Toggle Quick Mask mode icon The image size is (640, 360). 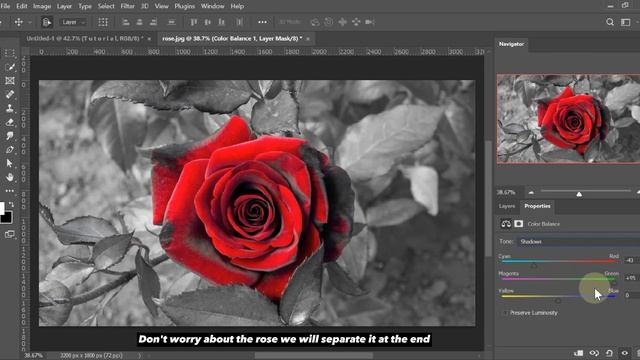pyautogui.click(x=10, y=234)
